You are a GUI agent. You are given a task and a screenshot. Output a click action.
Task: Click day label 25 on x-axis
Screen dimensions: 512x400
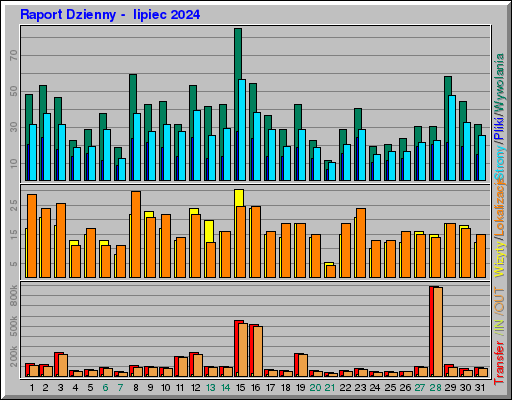(x=390, y=388)
